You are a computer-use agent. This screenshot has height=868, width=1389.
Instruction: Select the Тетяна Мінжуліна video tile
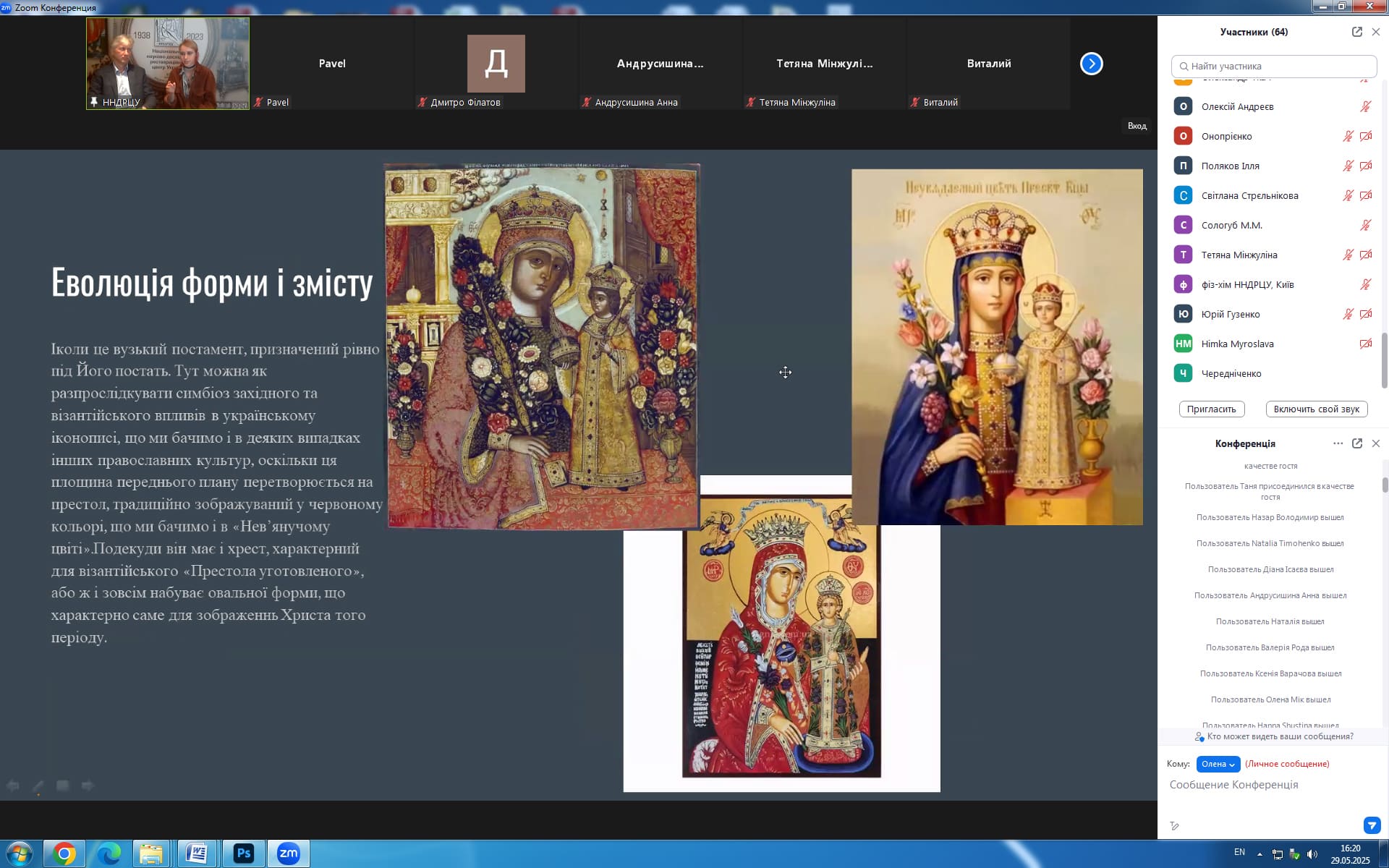point(825,64)
